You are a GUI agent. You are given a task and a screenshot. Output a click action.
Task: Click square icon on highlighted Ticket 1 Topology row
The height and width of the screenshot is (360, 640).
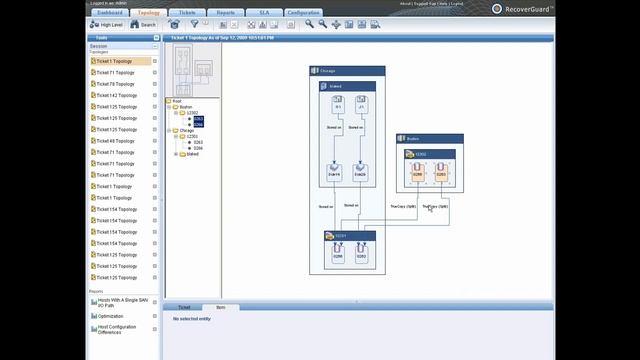coord(155,61)
